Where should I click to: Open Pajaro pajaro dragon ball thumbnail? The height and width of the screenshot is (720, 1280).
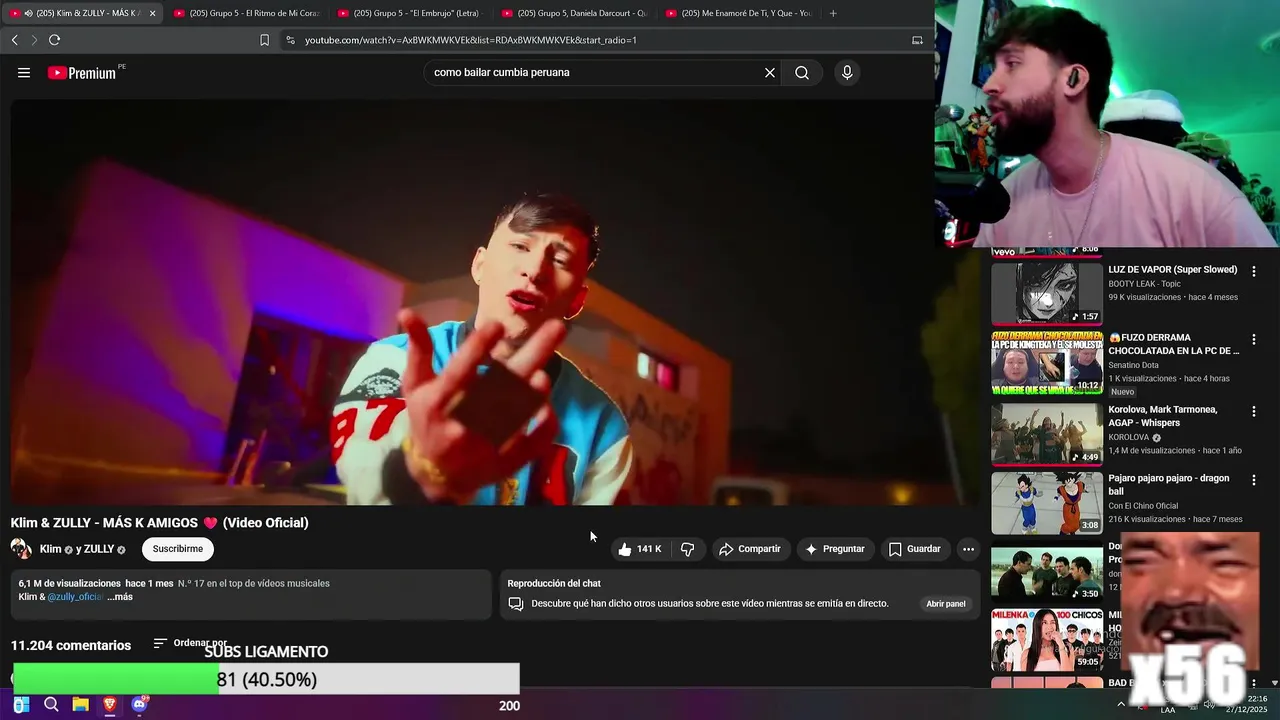click(1047, 503)
